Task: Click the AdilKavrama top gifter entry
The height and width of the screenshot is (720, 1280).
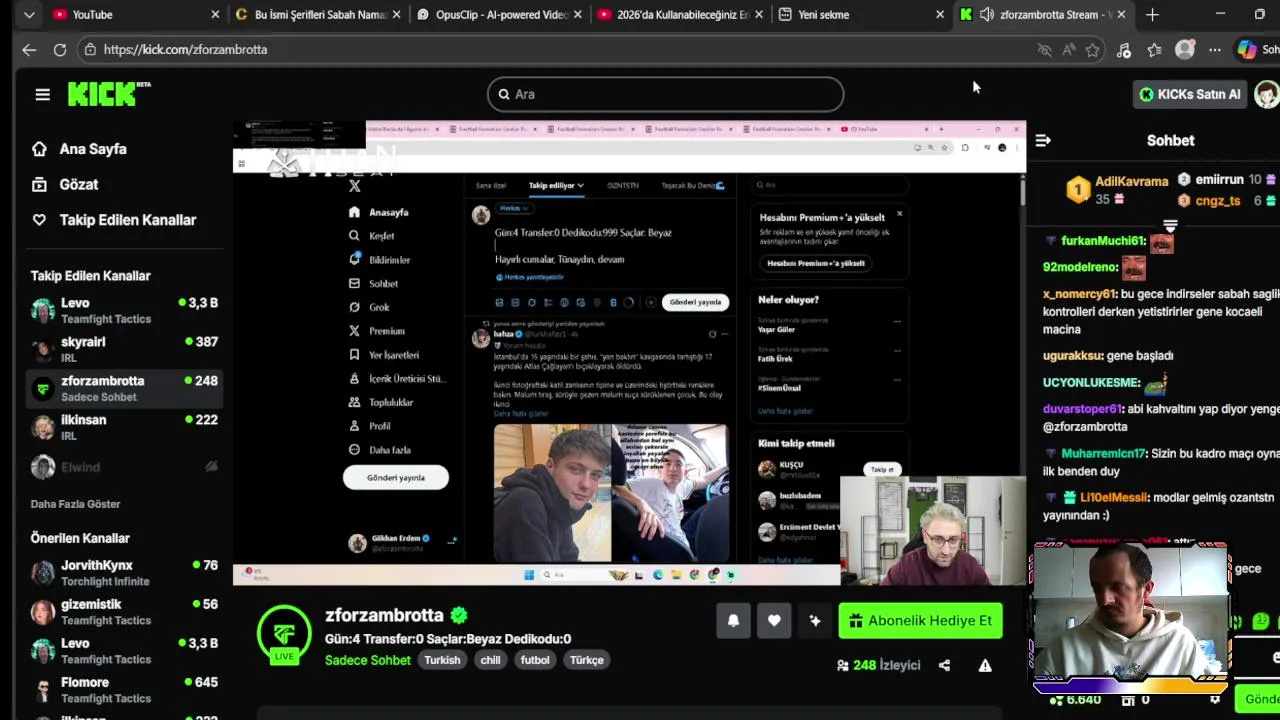Action: pyautogui.click(x=1116, y=190)
